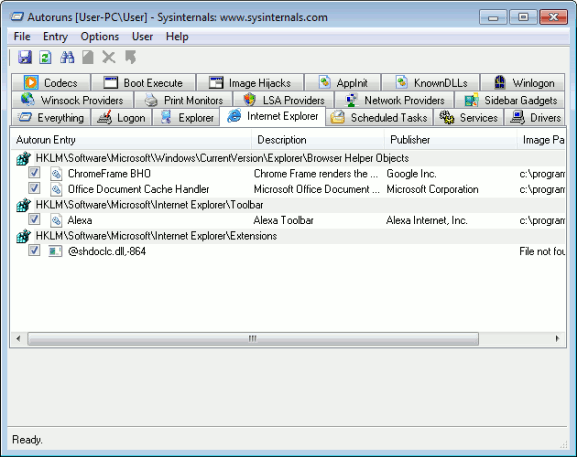577x457 pixels.
Task: Switch to the Services tab
Action: (x=468, y=117)
